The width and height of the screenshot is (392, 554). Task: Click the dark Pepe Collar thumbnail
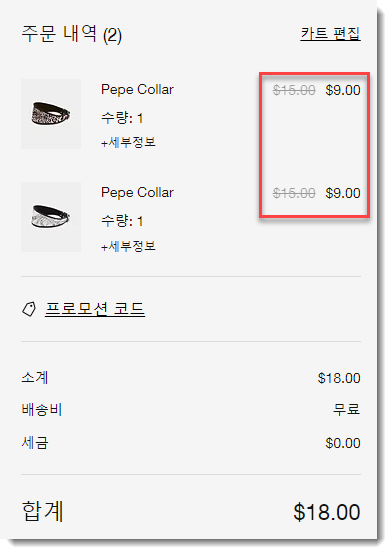pos(51,114)
